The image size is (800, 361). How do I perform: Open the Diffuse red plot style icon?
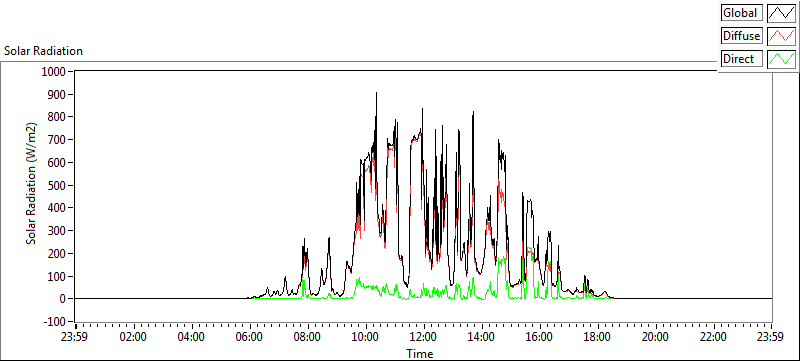pos(782,36)
